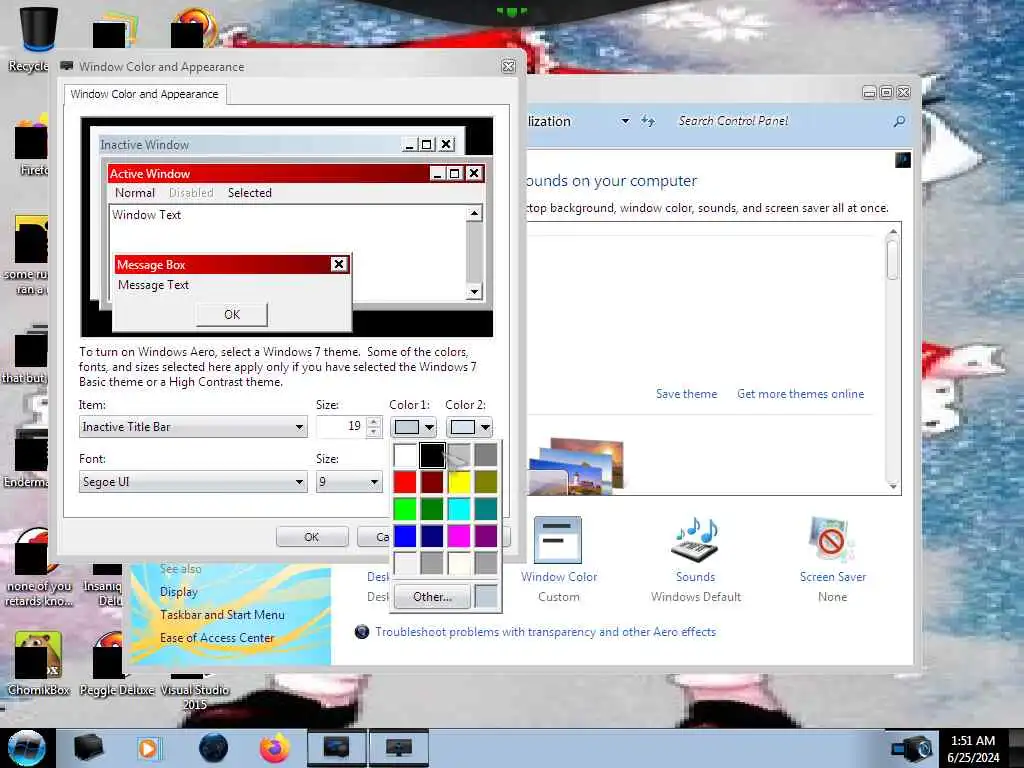Image resolution: width=1024 pixels, height=768 pixels.
Task: Open the Color 1 dropdown
Action: point(413,427)
